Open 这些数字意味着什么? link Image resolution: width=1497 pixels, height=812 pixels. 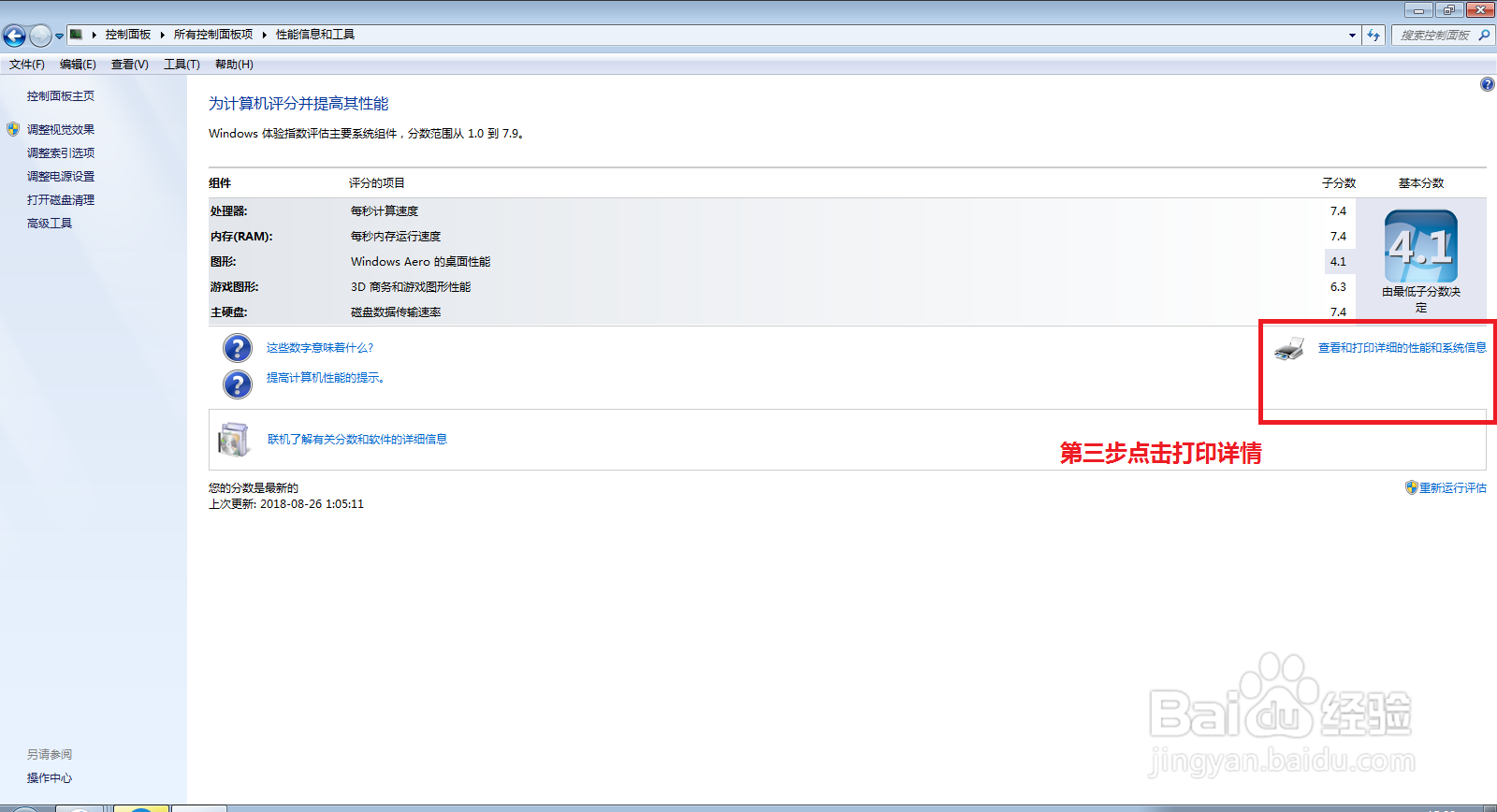pos(319,348)
